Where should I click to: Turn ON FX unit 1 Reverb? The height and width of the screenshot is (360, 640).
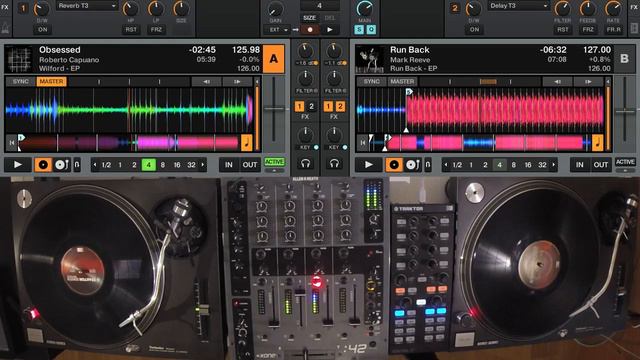coord(42,29)
